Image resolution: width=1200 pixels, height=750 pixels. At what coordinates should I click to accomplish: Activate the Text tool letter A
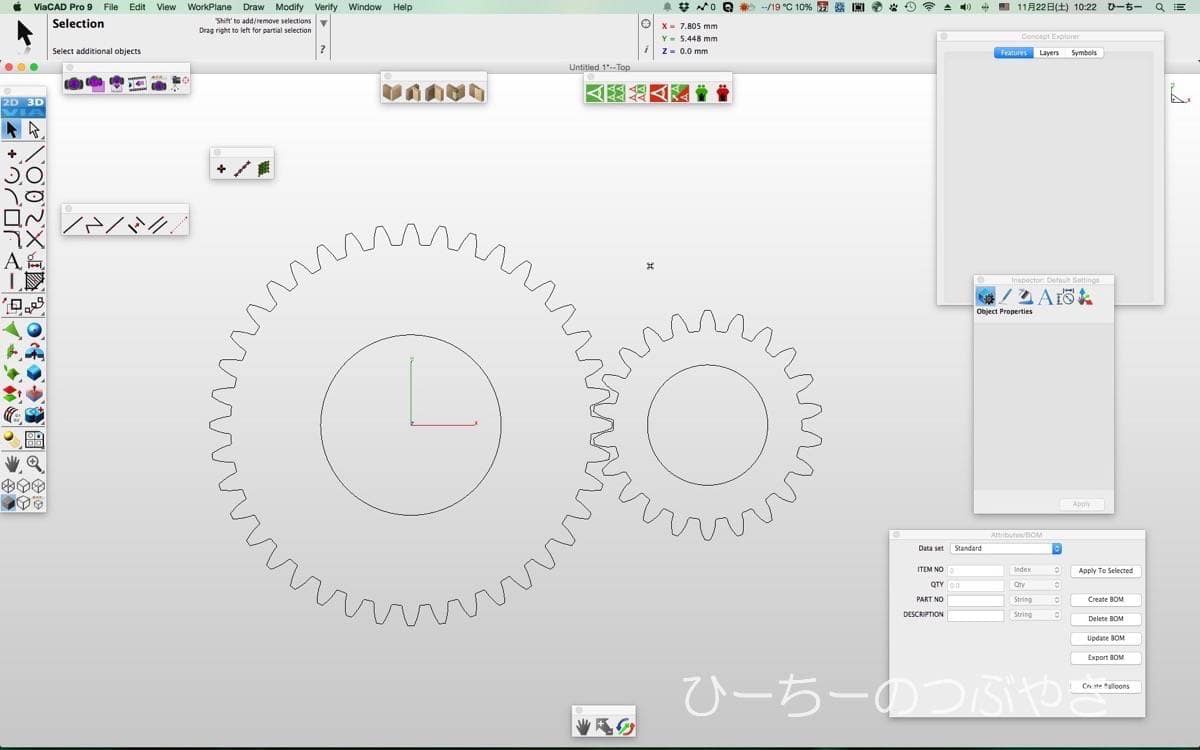12,261
